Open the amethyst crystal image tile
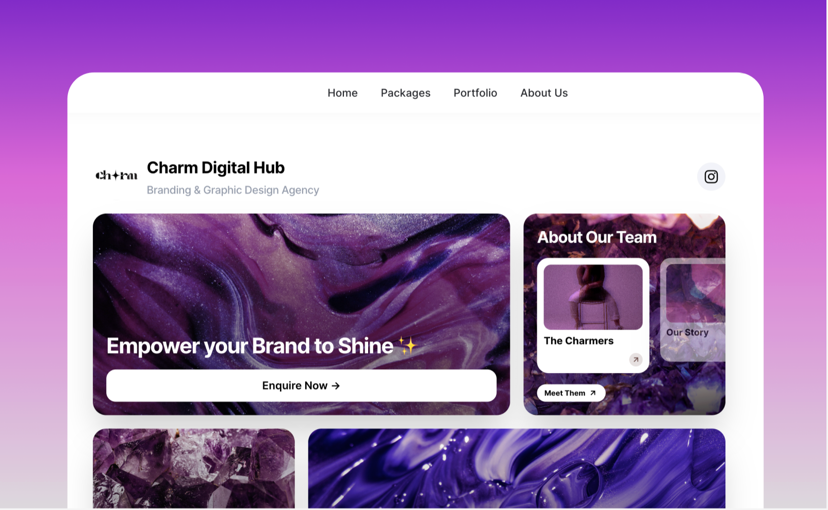 coord(194,468)
